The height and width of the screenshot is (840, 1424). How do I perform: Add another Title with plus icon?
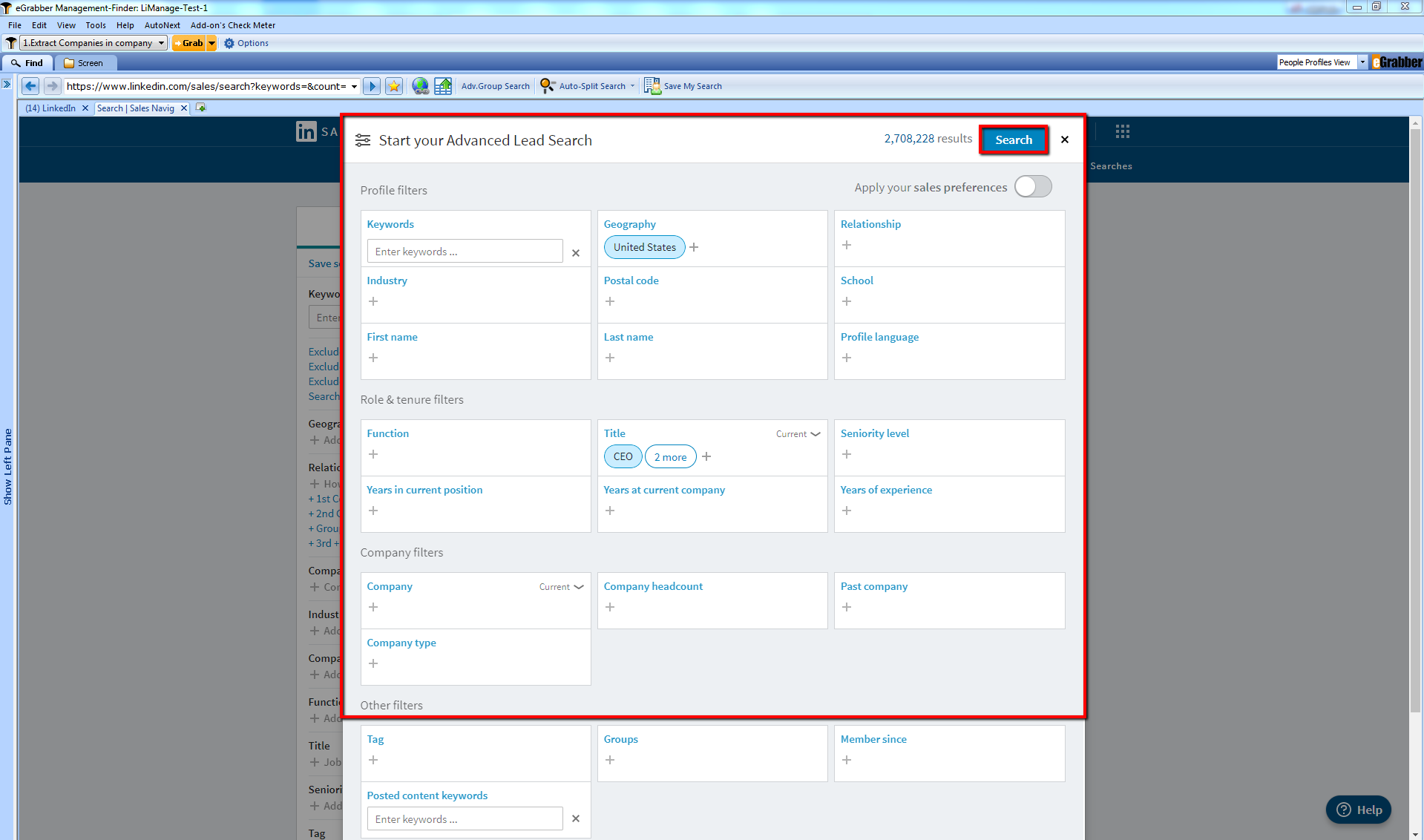[706, 456]
